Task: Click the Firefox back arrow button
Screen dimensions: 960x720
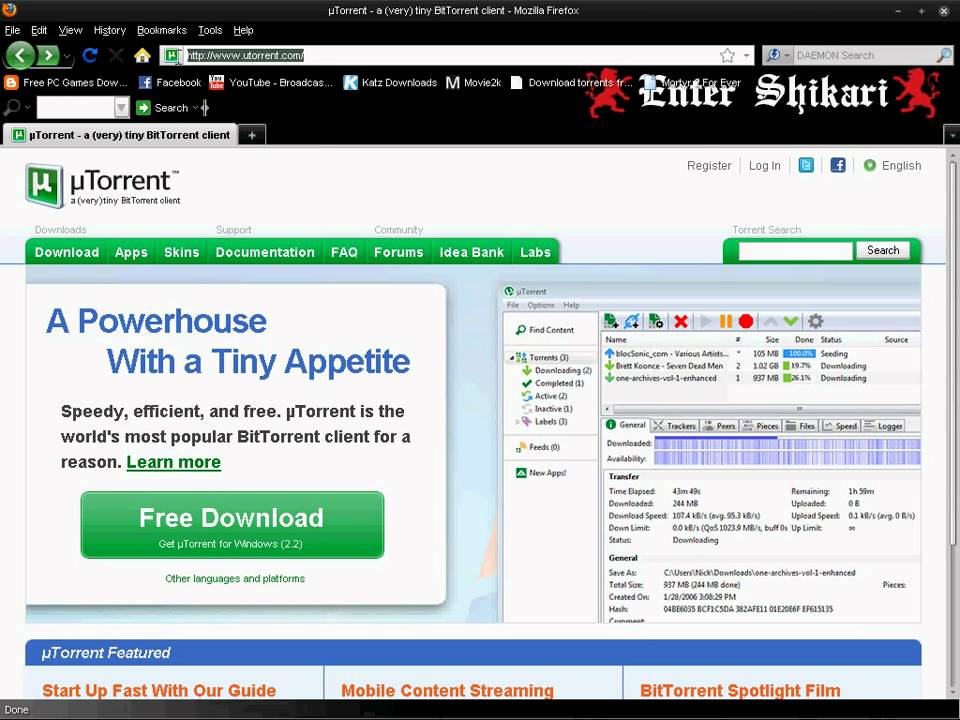Action: 20,56
